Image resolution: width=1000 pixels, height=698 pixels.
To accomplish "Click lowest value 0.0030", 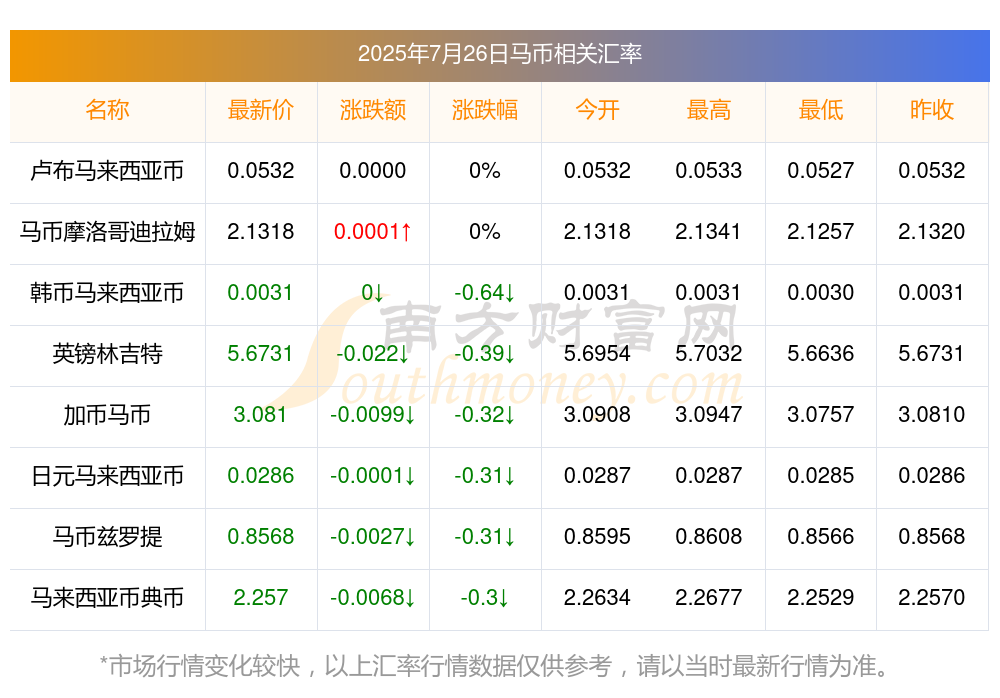I will coord(821,292).
